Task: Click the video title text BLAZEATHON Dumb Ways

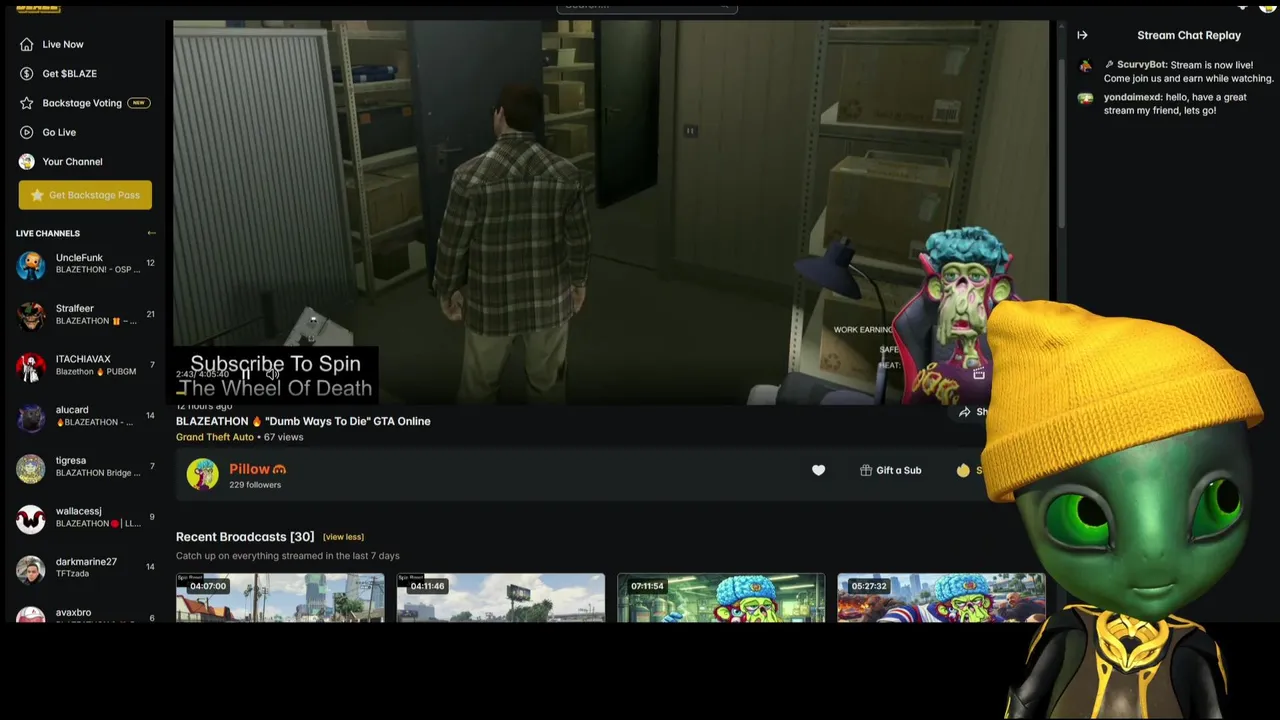Action: [x=303, y=421]
